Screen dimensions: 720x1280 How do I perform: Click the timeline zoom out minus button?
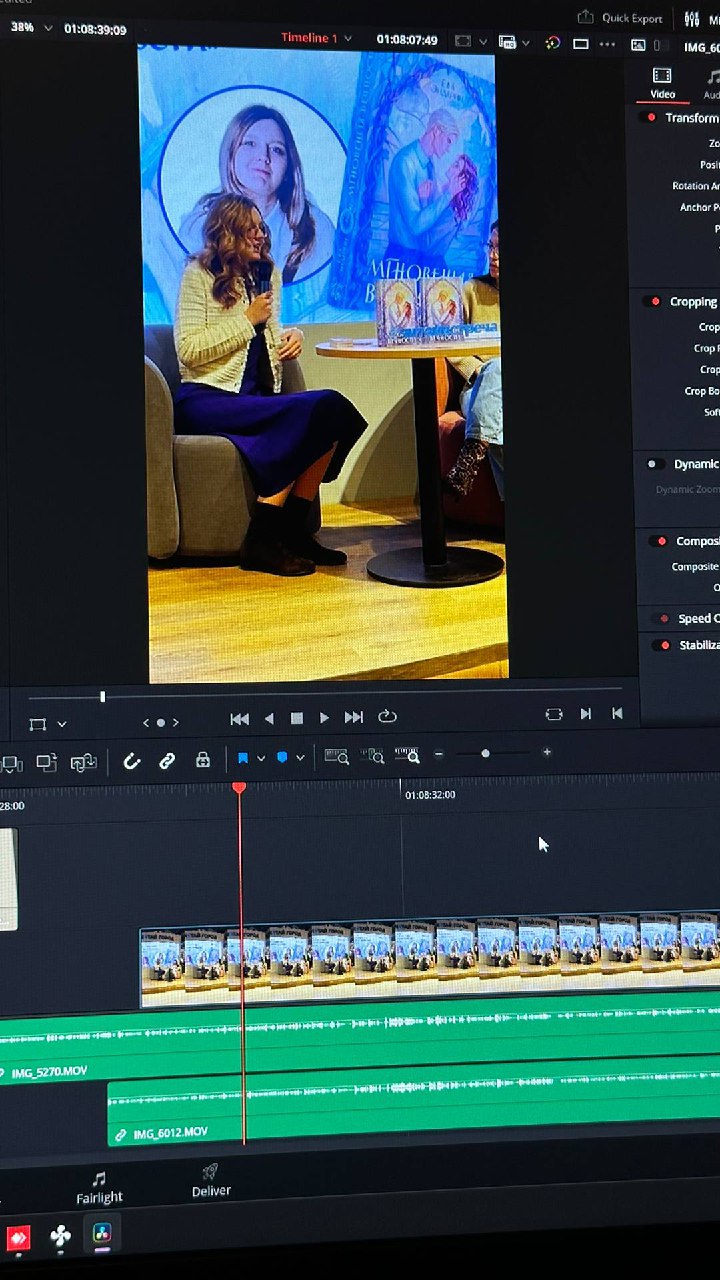(438, 754)
